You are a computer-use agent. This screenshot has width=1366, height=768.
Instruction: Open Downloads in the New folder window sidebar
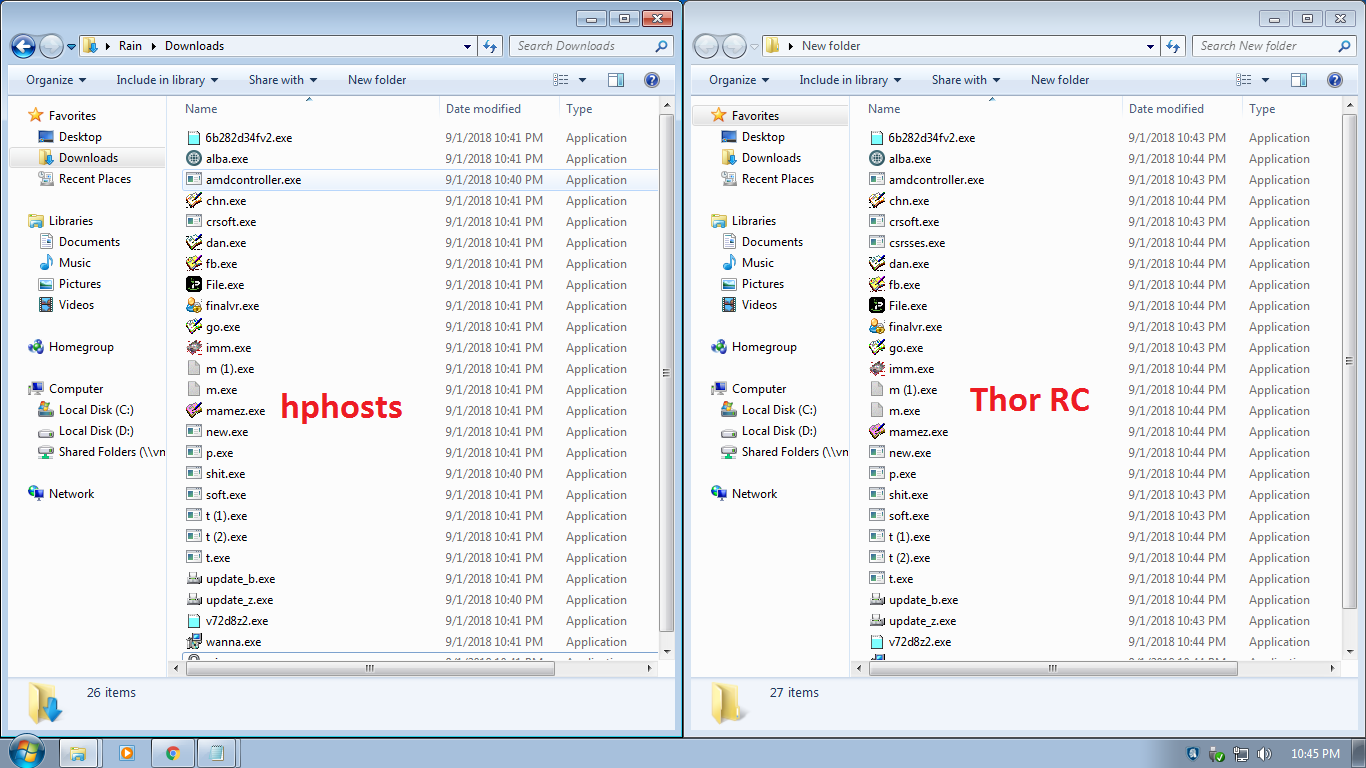(x=771, y=158)
